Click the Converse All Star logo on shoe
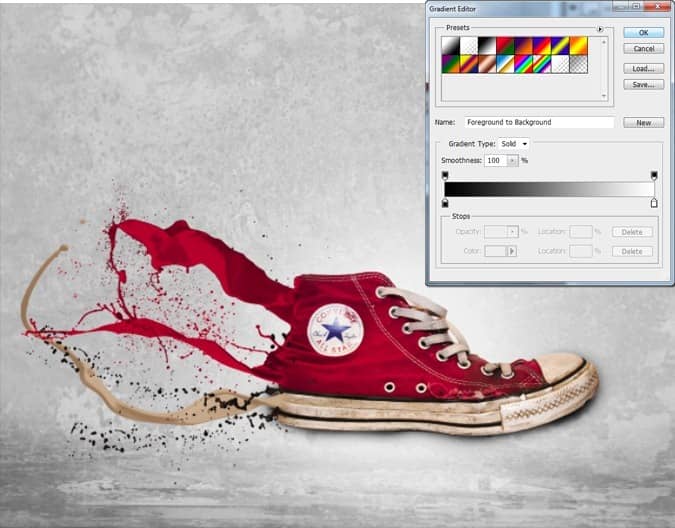 coord(335,330)
